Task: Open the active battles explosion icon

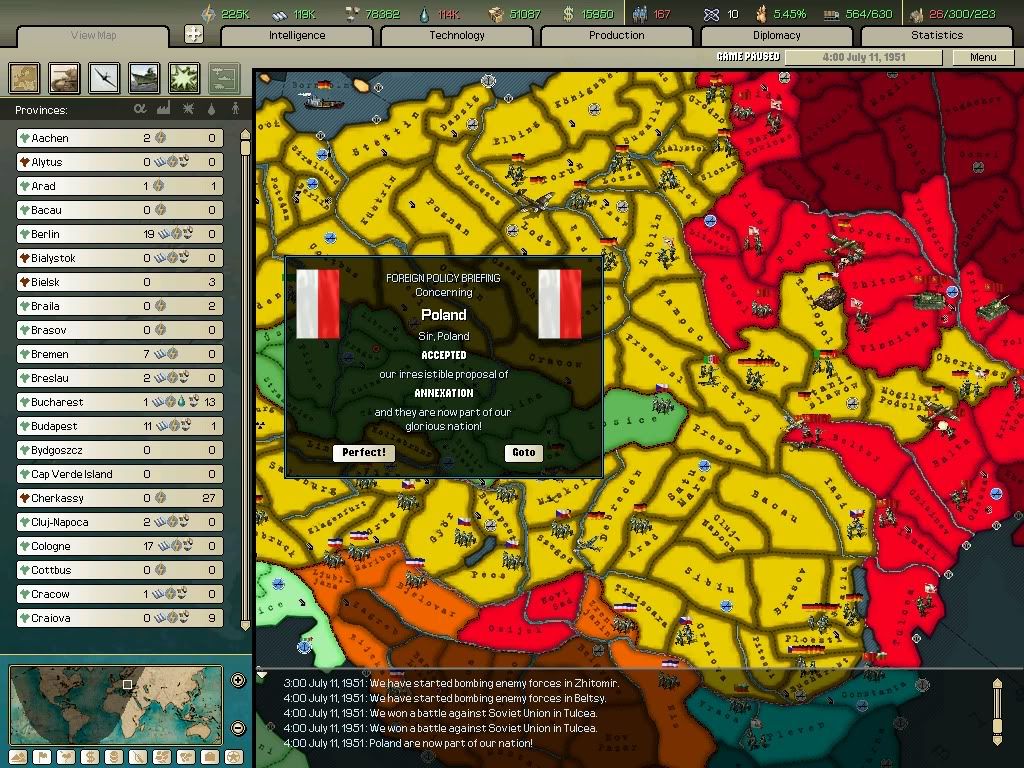Action: [x=185, y=78]
